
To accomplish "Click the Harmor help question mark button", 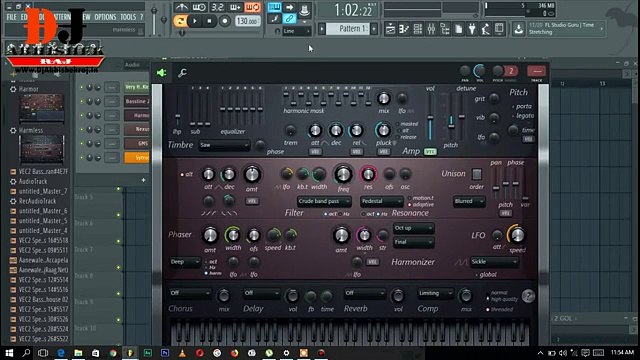I will click(x=528, y=296).
